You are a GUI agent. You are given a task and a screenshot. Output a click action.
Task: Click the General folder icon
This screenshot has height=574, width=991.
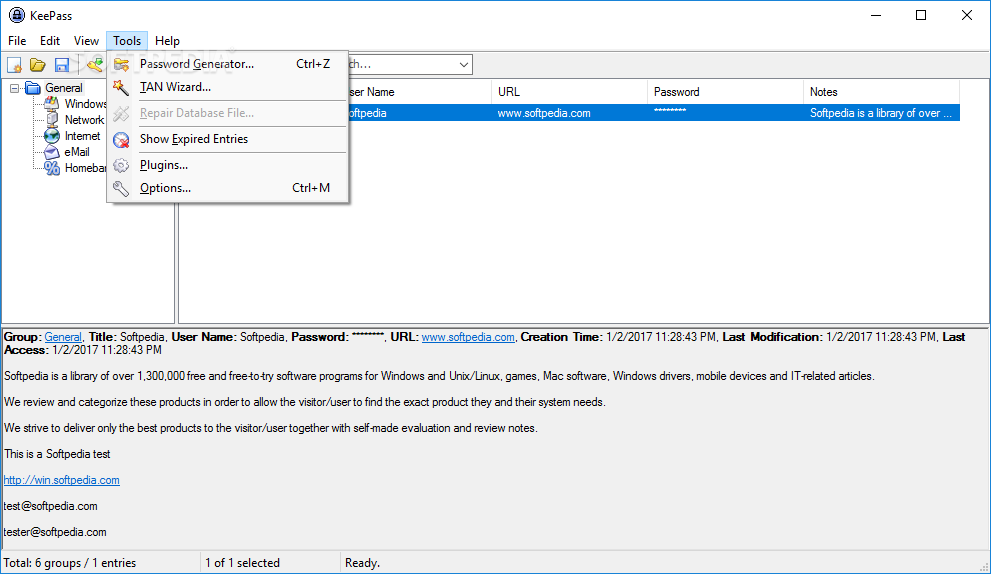33,88
